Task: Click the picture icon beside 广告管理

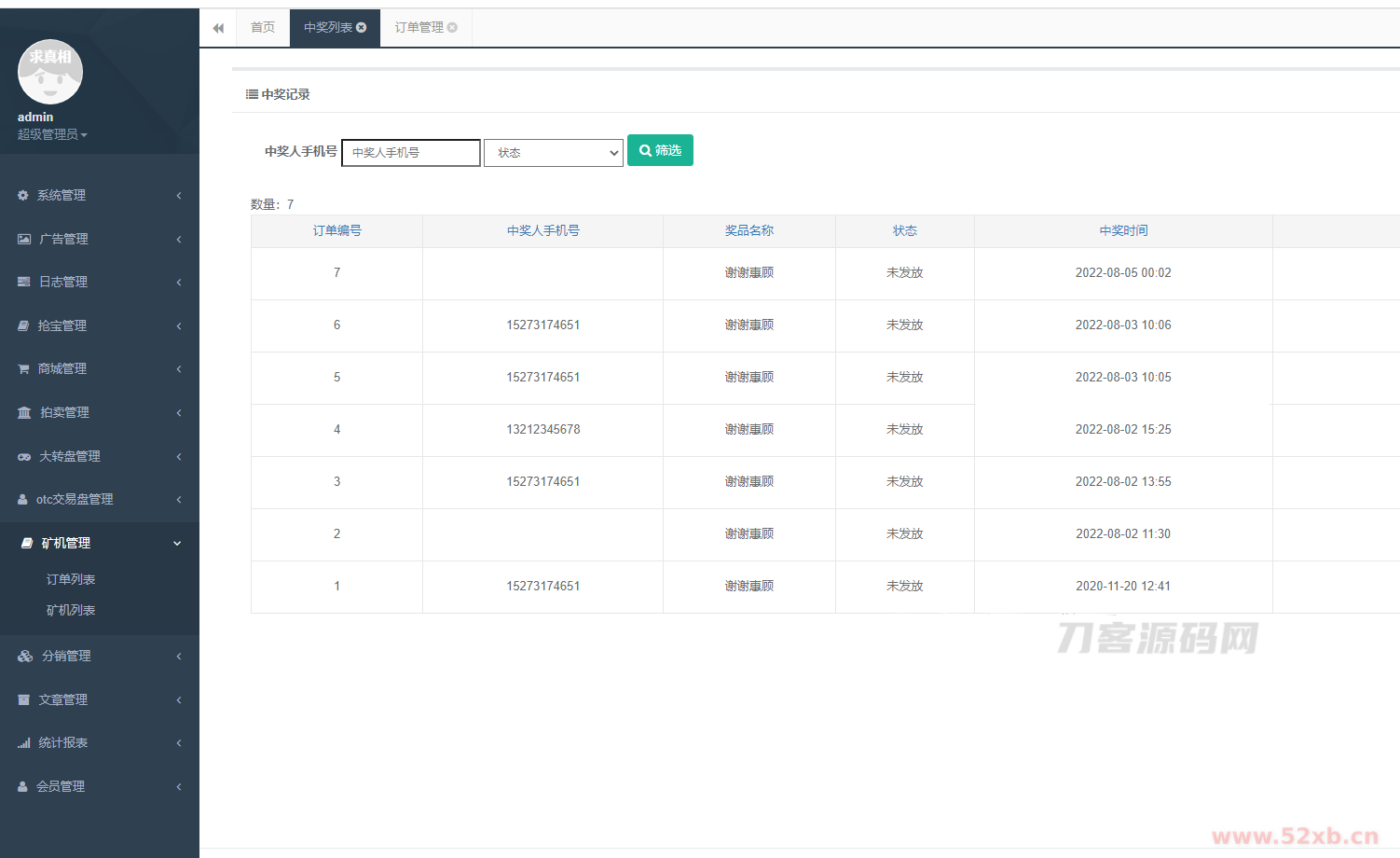Action: pos(24,240)
